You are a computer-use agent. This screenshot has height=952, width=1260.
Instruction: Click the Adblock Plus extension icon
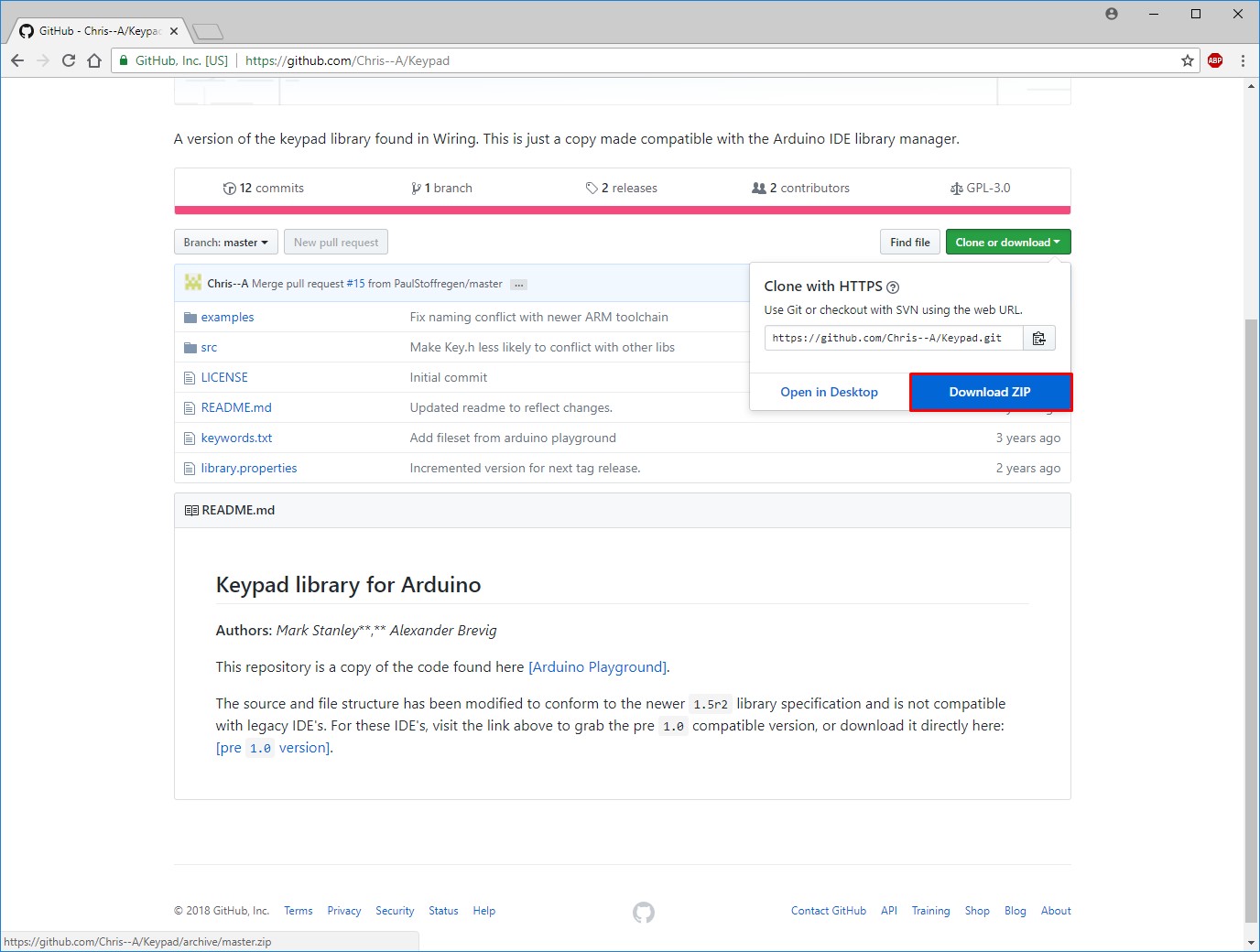1215,60
